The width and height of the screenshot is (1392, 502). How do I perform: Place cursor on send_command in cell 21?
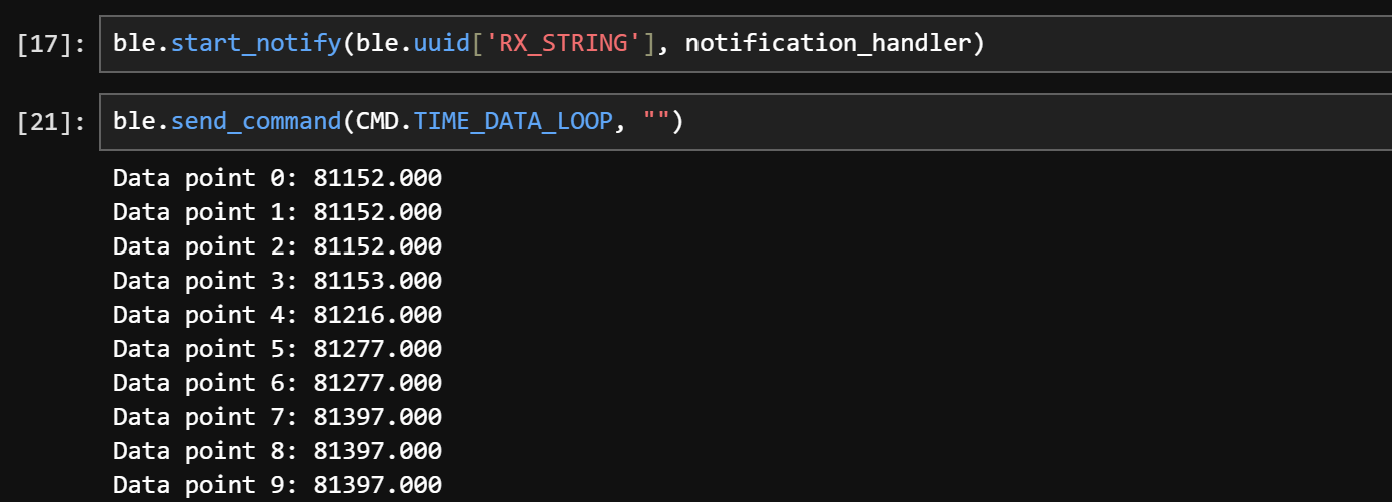pos(256,122)
